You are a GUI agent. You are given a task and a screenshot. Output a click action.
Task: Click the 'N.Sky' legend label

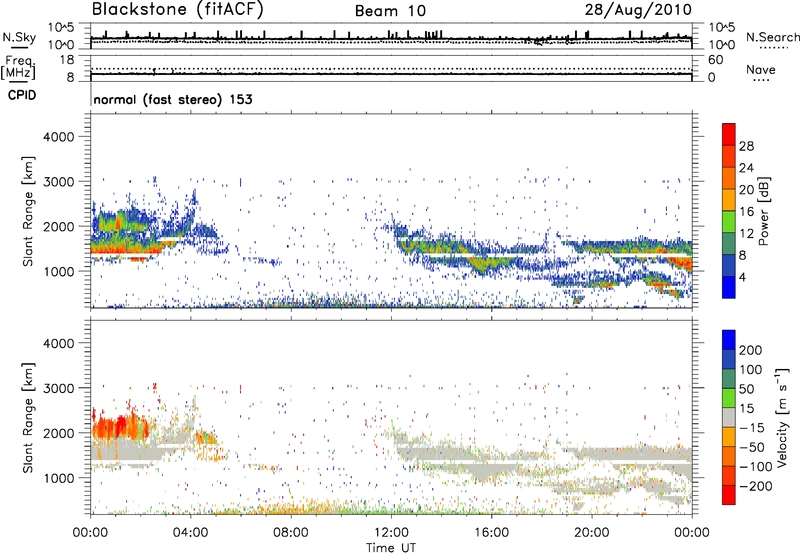[19, 37]
